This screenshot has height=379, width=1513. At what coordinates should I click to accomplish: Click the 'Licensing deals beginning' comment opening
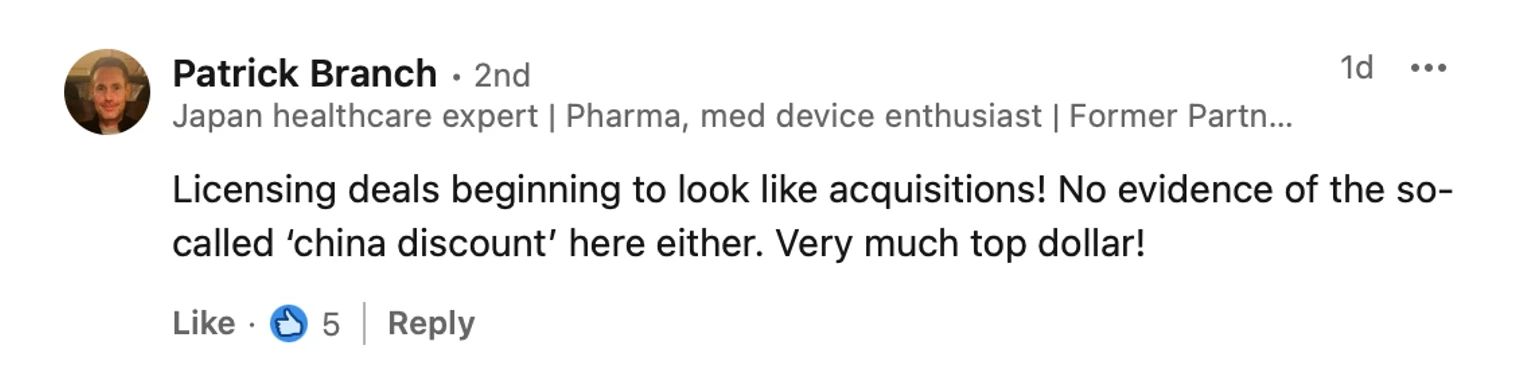pyautogui.click(x=396, y=191)
